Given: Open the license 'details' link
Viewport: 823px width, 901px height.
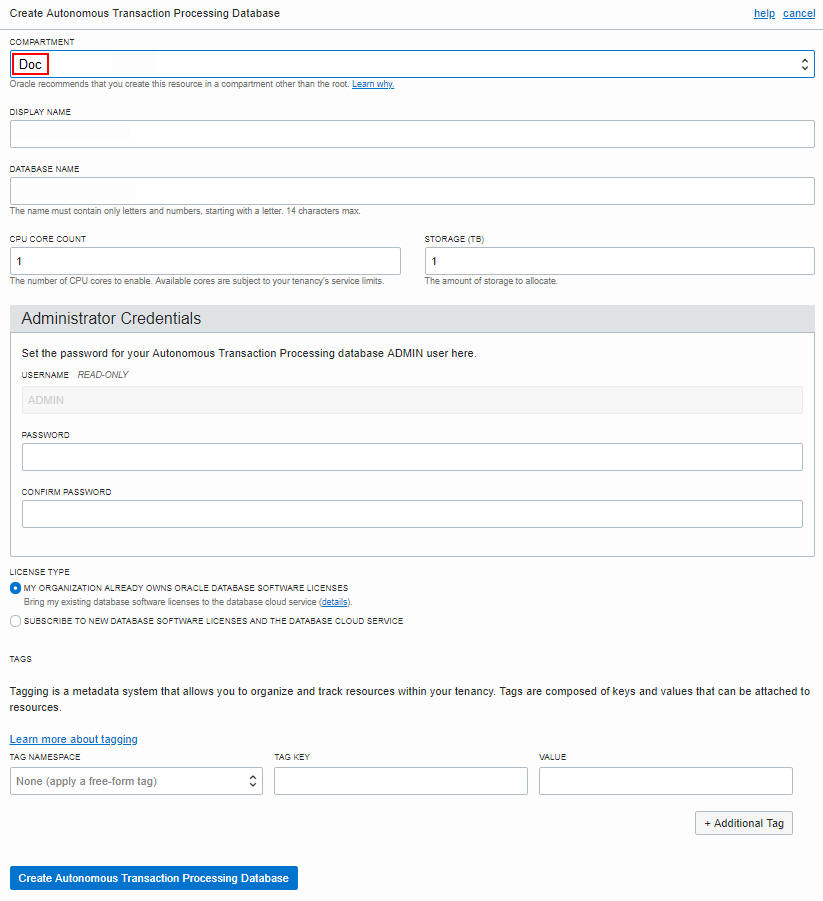Looking at the screenshot, I should pos(335,603).
